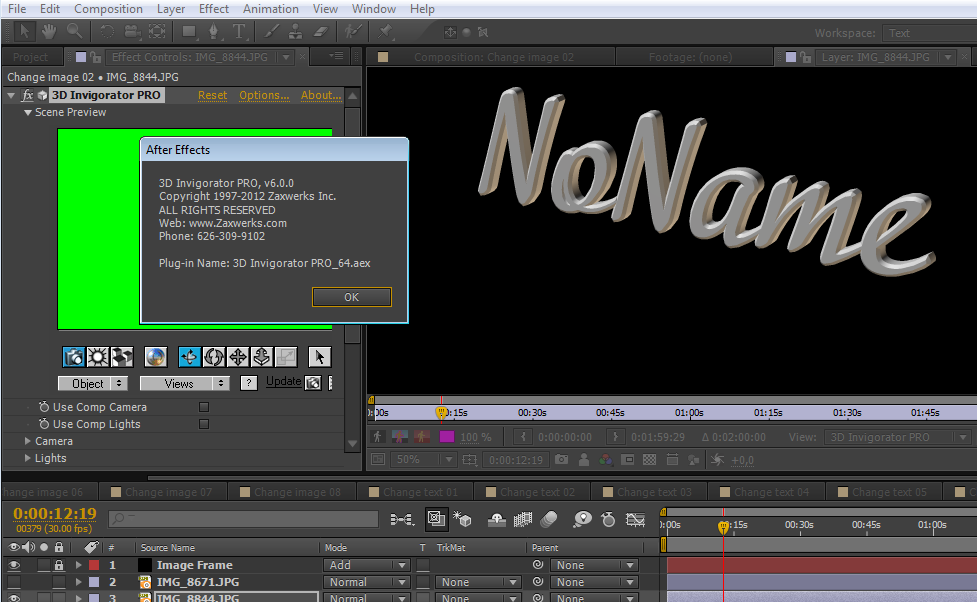
Task: Open the Object popup in Invigorator
Action: click(93, 383)
